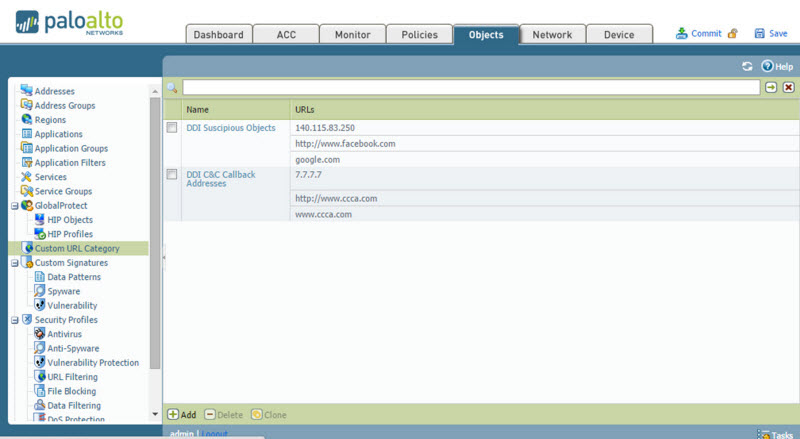800x439 pixels.
Task: Collapse the Custom Signatures tree node
Action: [x=14, y=263]
